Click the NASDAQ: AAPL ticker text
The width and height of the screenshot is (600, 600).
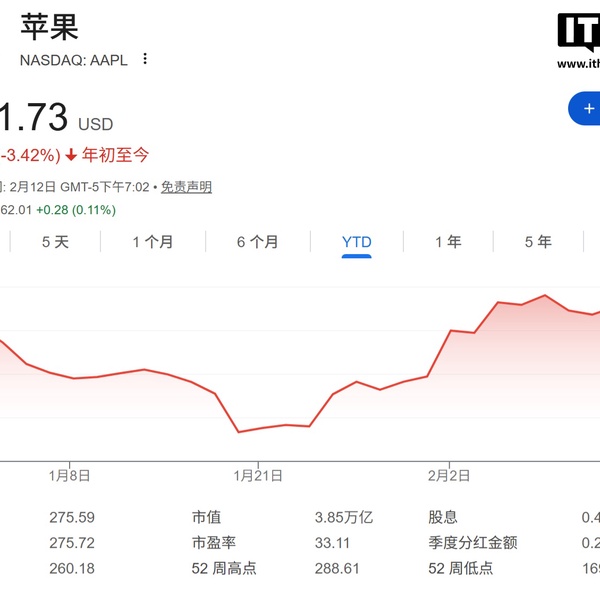pyautogui.click(x=74, y=60)
